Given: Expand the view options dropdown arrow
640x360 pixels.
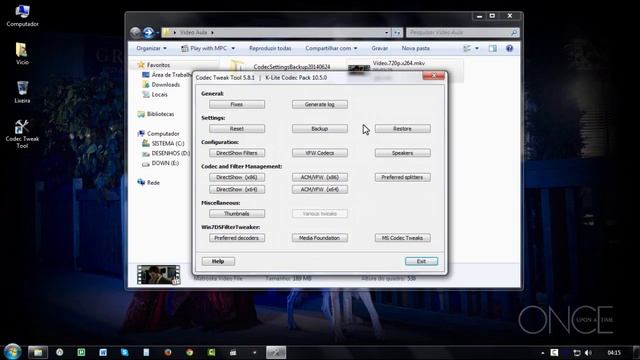Looking at the screenshot, I should point(477,48).
